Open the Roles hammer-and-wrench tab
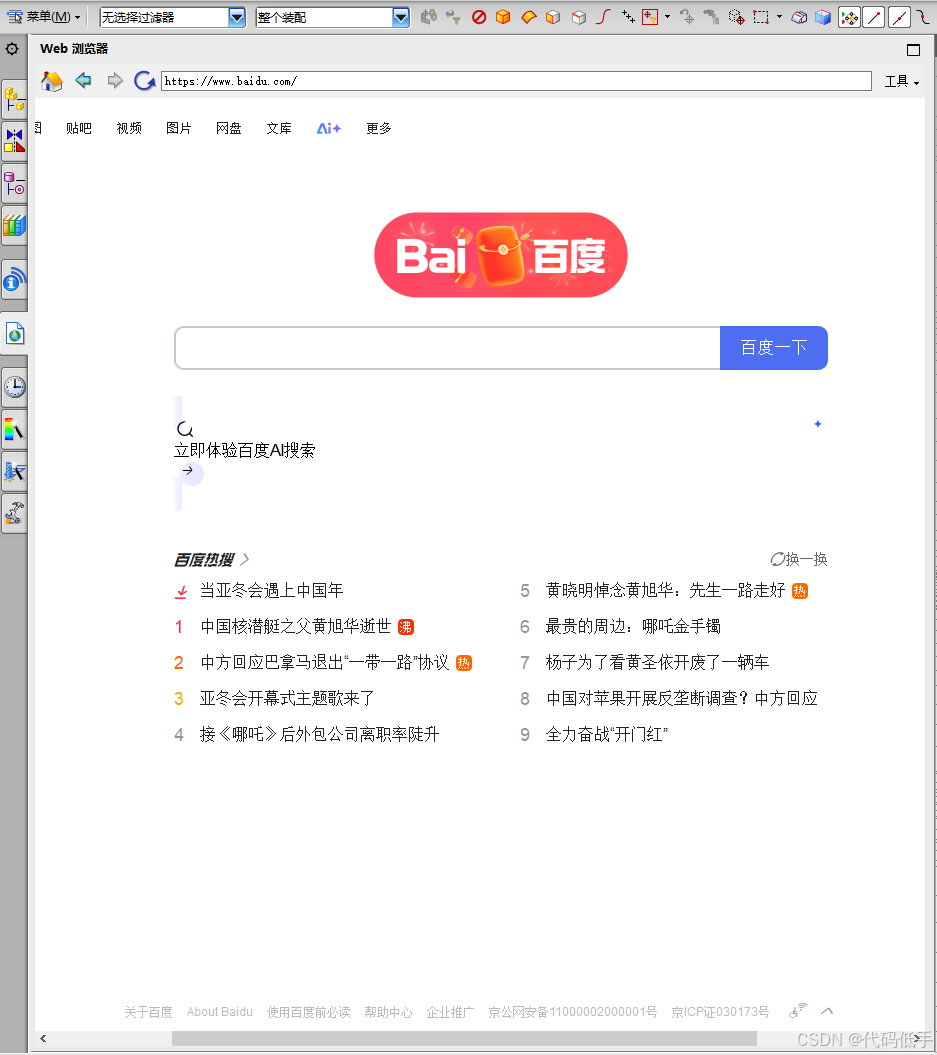937x1055 pixels. pos(15,513)
